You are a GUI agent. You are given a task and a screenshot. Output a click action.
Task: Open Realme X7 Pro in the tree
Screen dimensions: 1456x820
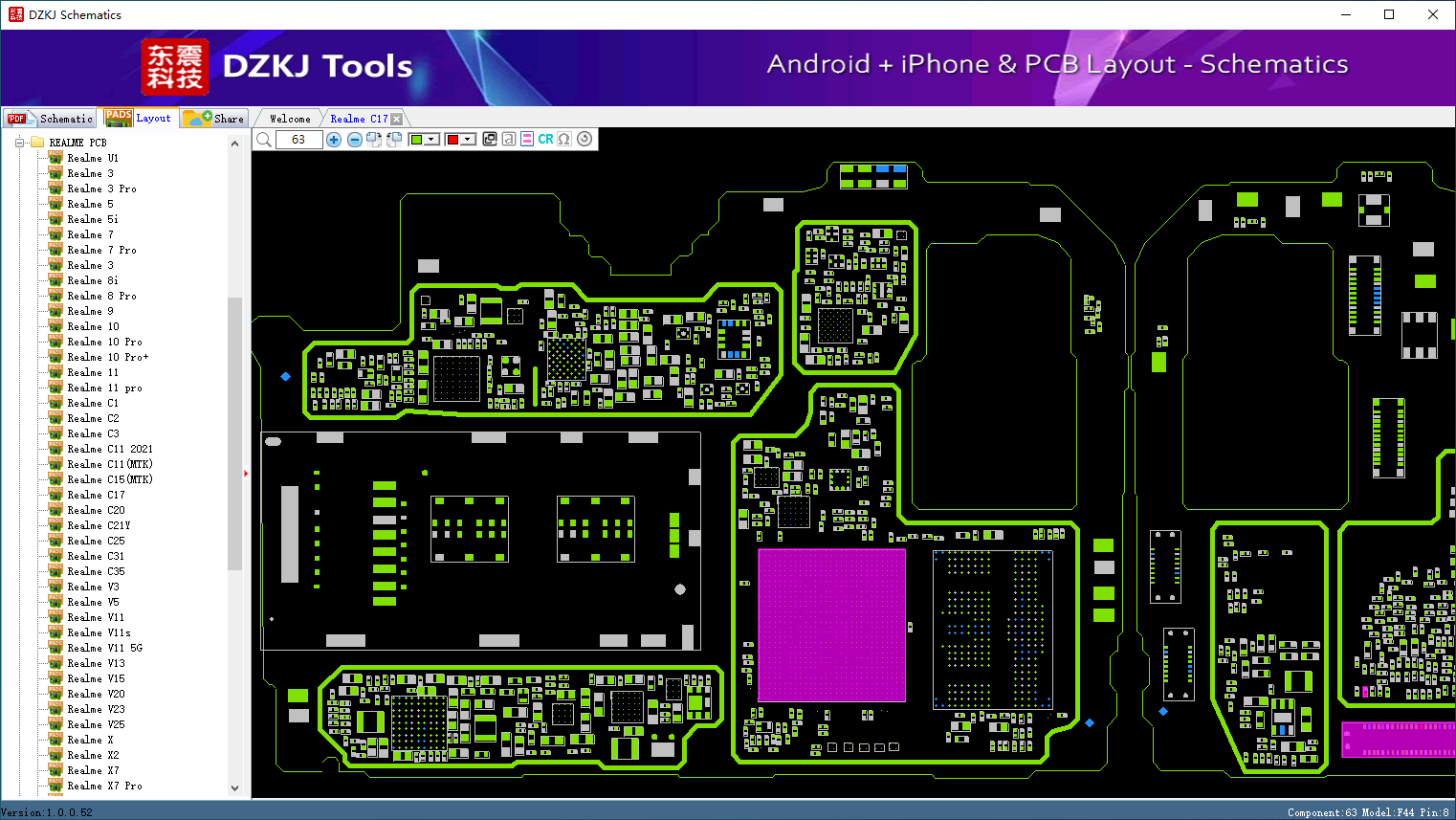click(104, 786)
